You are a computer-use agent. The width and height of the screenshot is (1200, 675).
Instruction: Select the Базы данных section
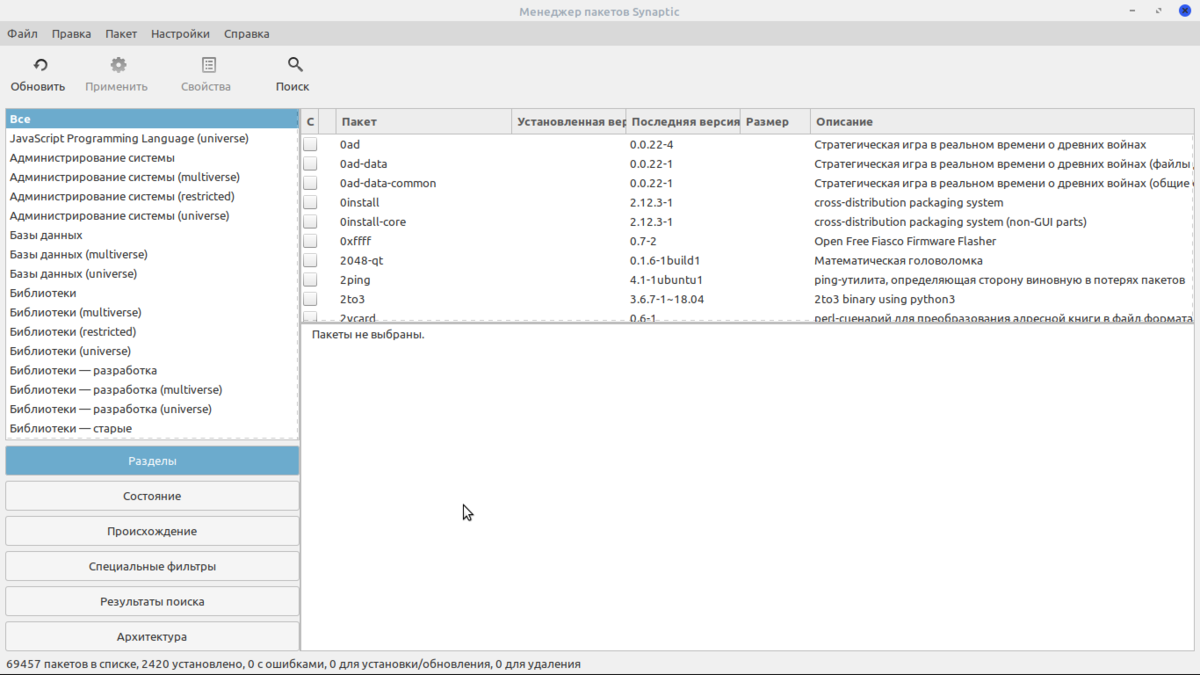152,235
